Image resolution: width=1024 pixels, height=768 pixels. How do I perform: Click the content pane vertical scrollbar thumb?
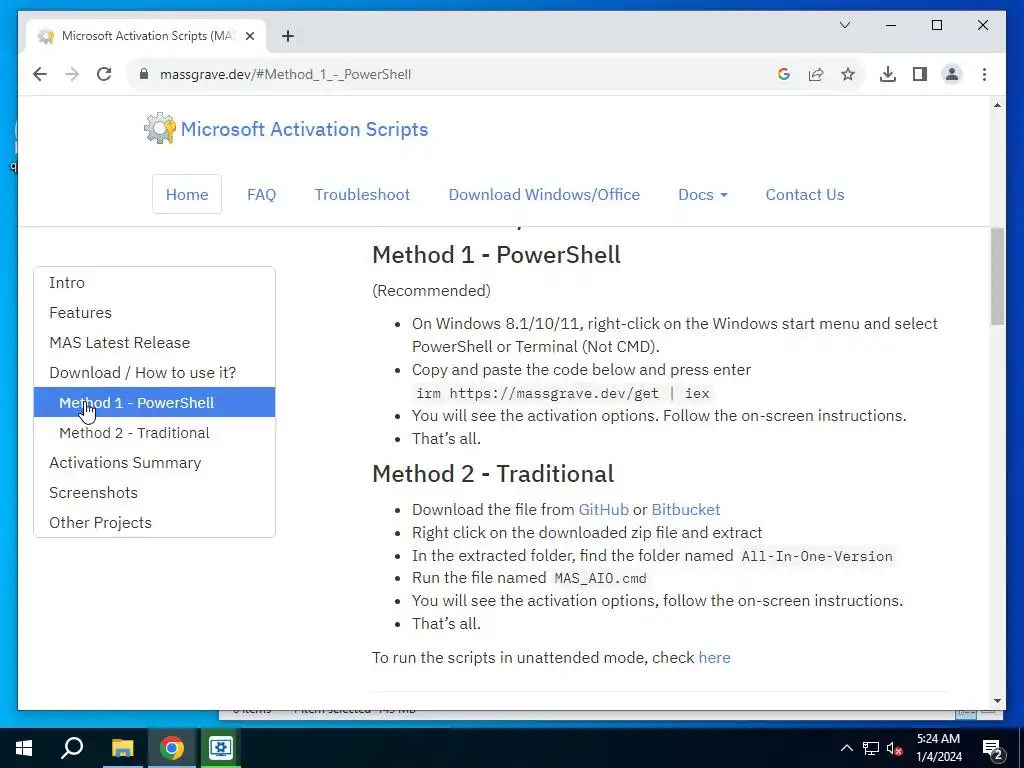(997, 276)
